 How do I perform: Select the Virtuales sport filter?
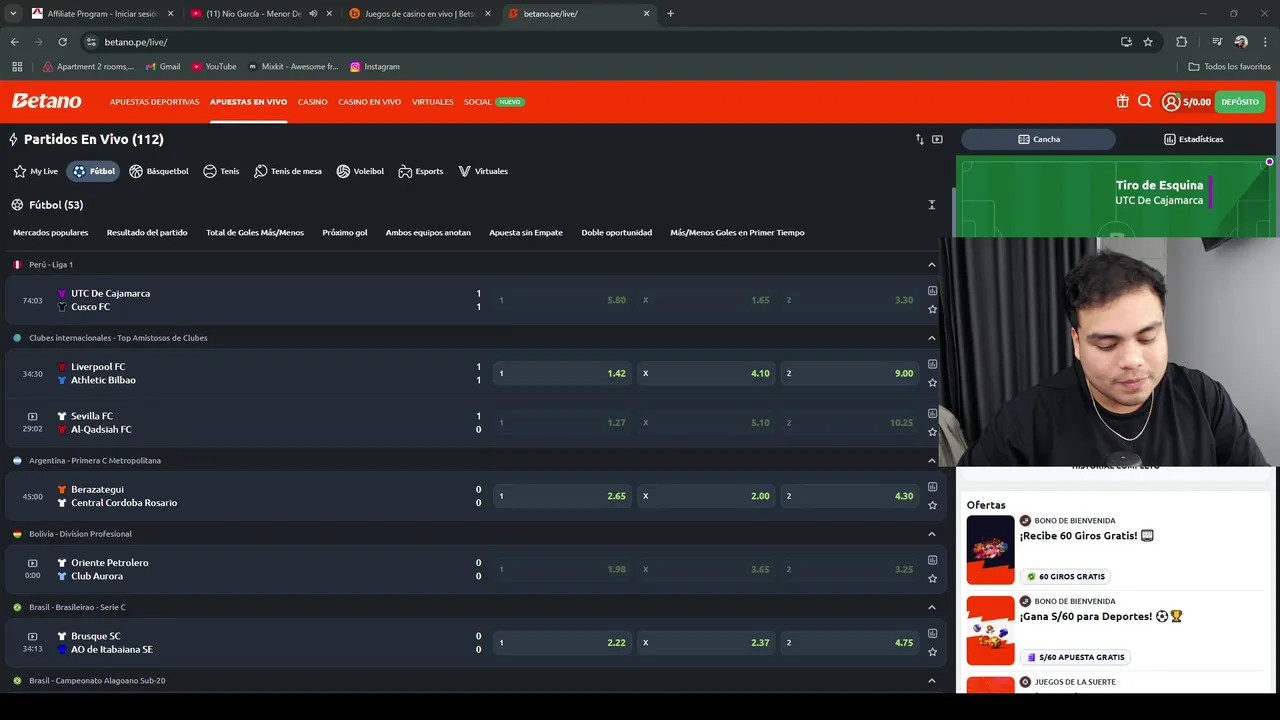[x=483, y=171]
